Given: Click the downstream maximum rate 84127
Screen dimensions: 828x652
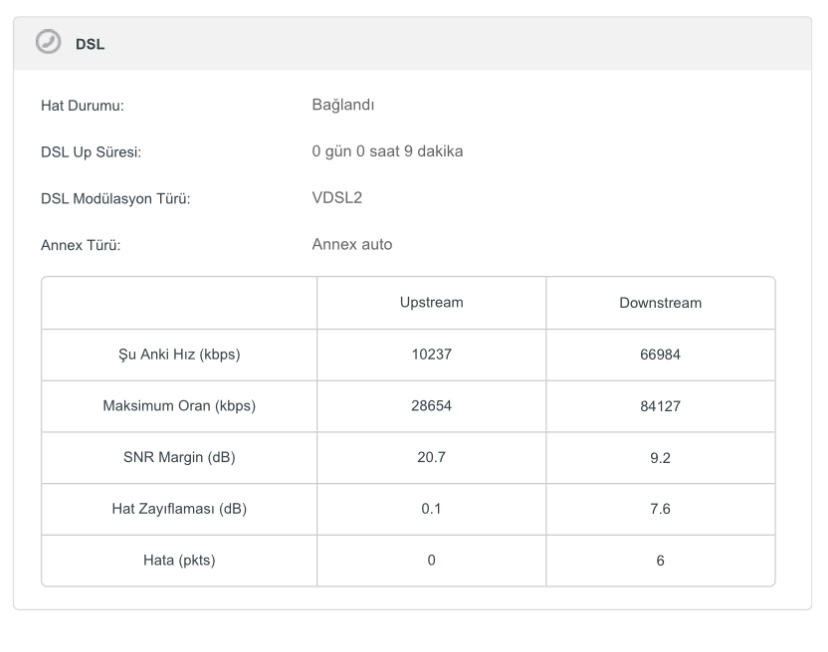Looking at the screenshot, I should (x=660, y=406).
